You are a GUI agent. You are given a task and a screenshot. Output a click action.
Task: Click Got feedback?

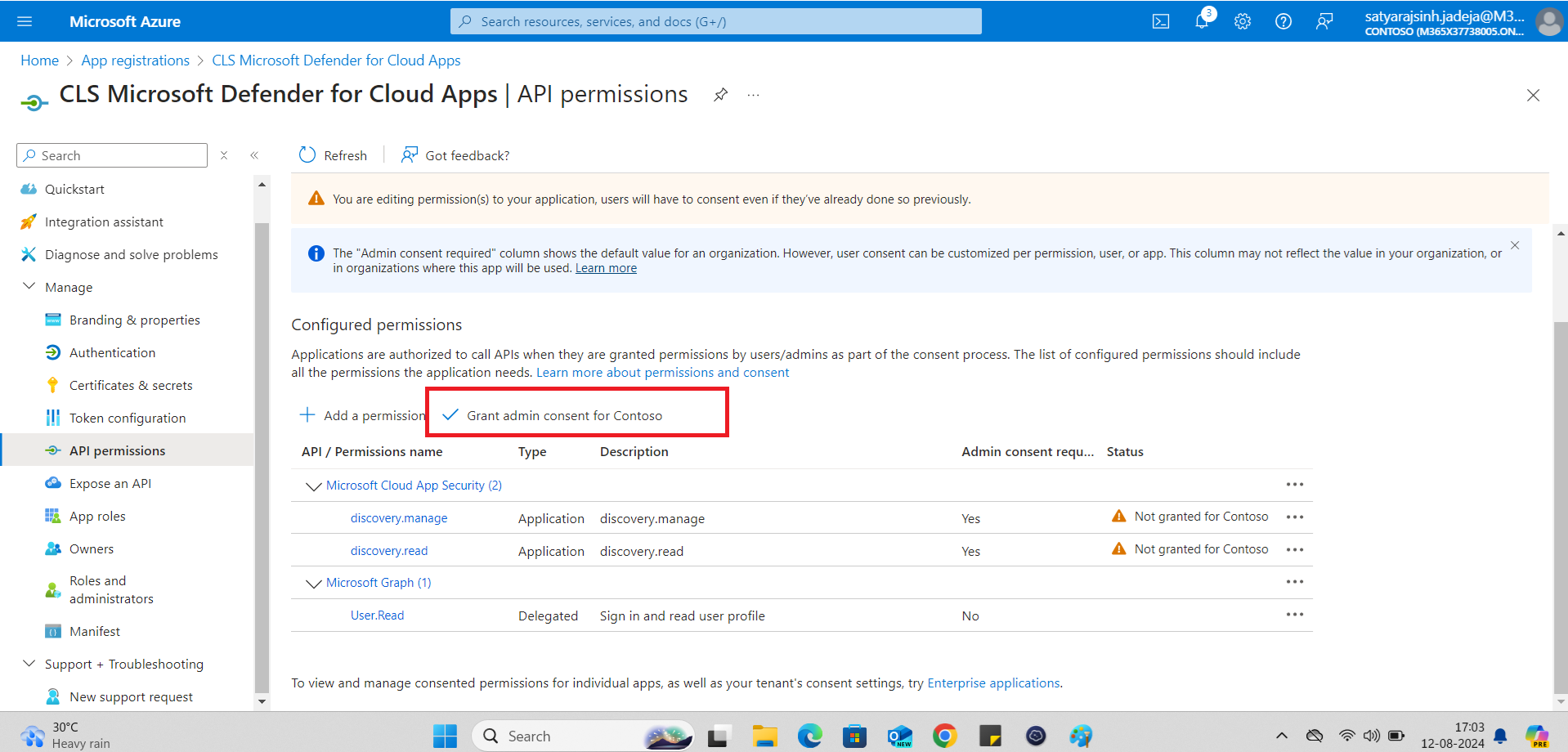[x=455, y=155]
